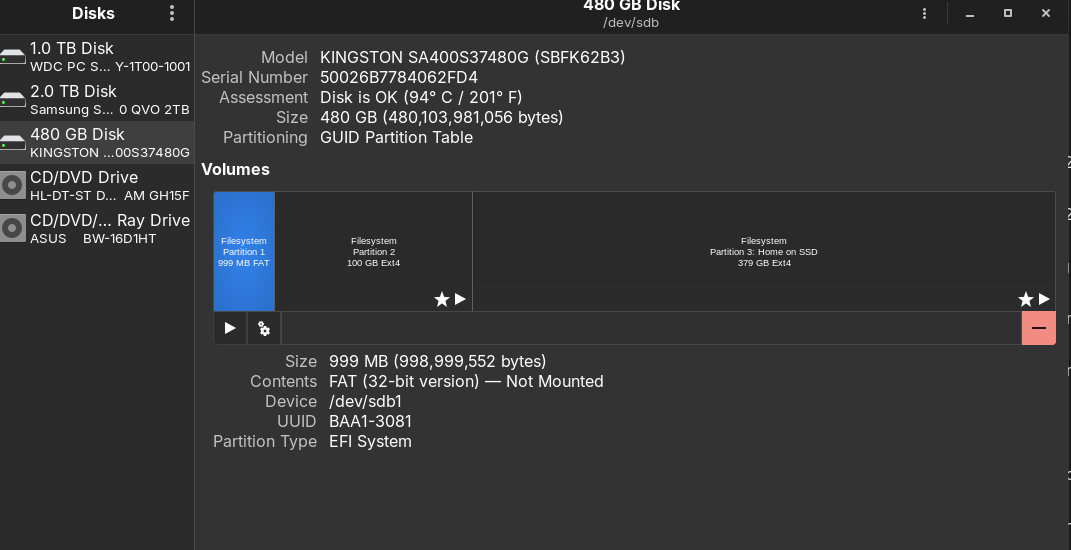
Task: Click the 2.0 TB disk drive icon
Action: point(13,100)
